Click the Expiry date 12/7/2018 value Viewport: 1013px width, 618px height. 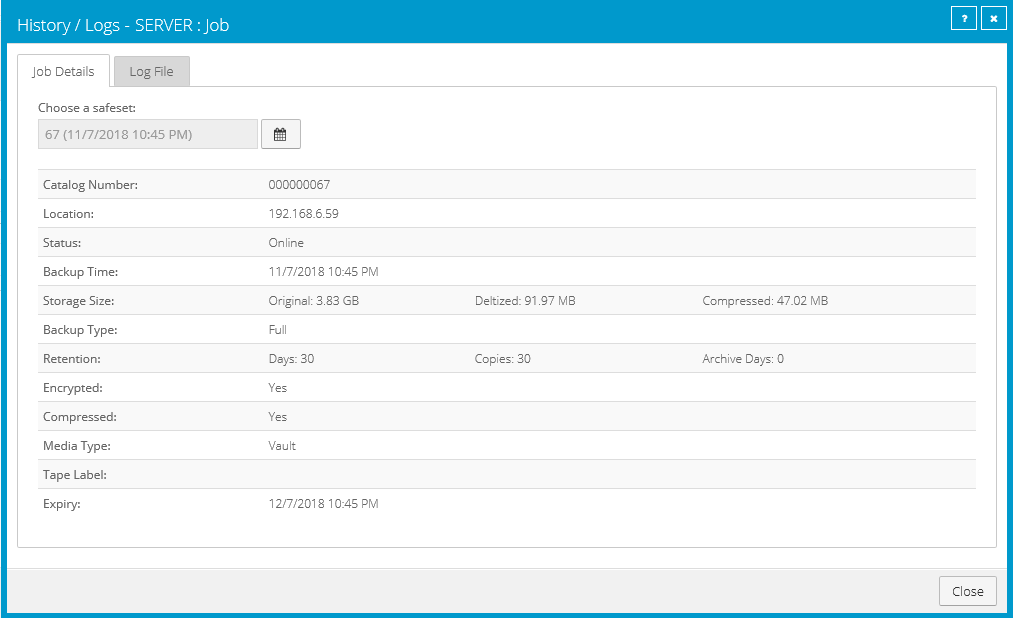click(x=323, y=504)
